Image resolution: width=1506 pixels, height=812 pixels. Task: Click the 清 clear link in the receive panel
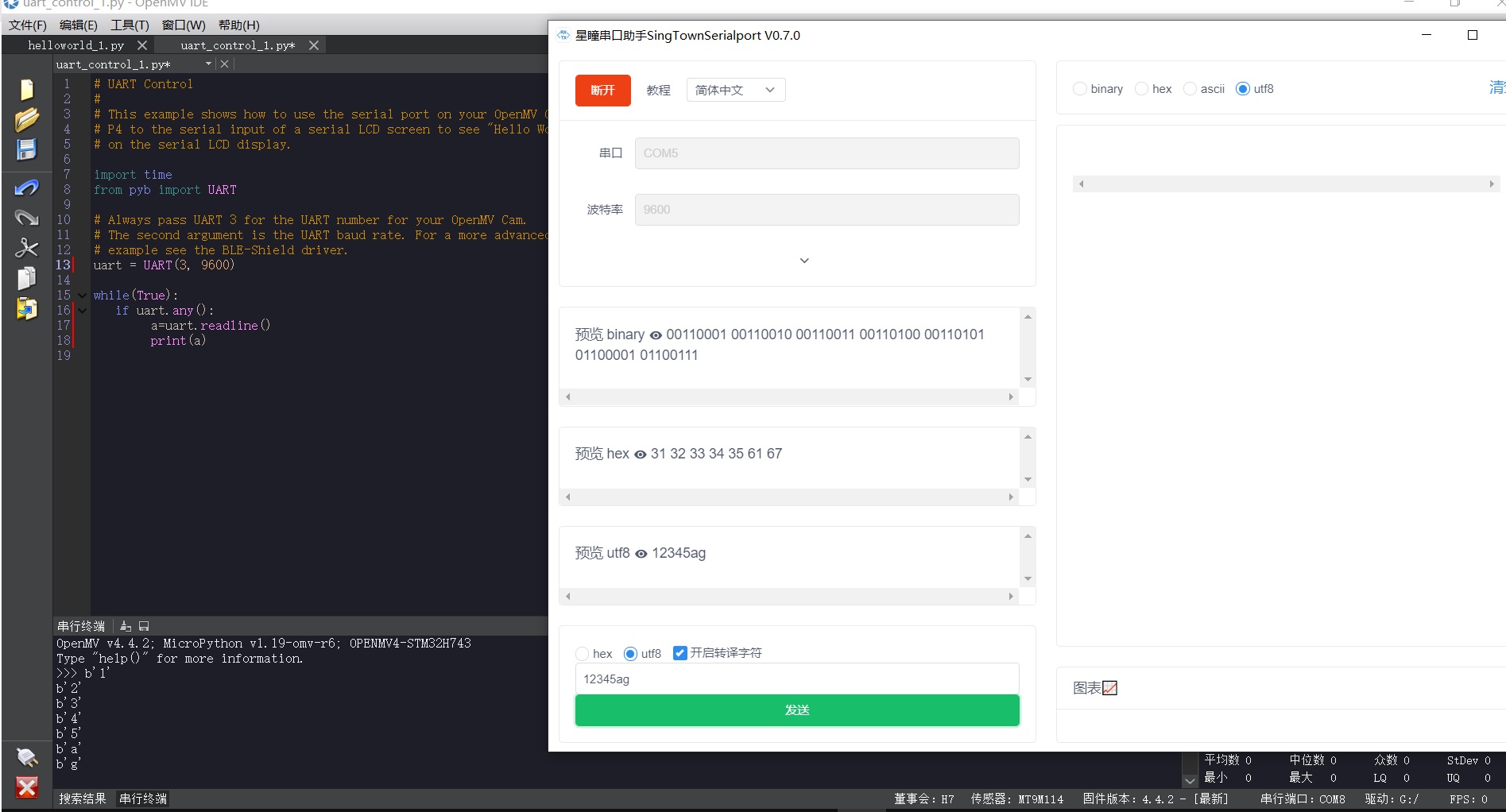coord(1496,88)
